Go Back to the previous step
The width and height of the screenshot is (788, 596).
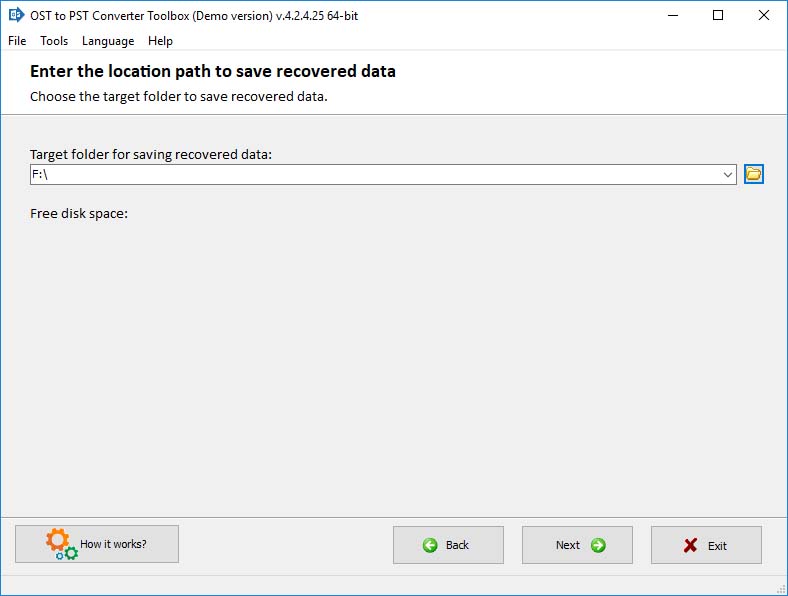tap(448, 545)
